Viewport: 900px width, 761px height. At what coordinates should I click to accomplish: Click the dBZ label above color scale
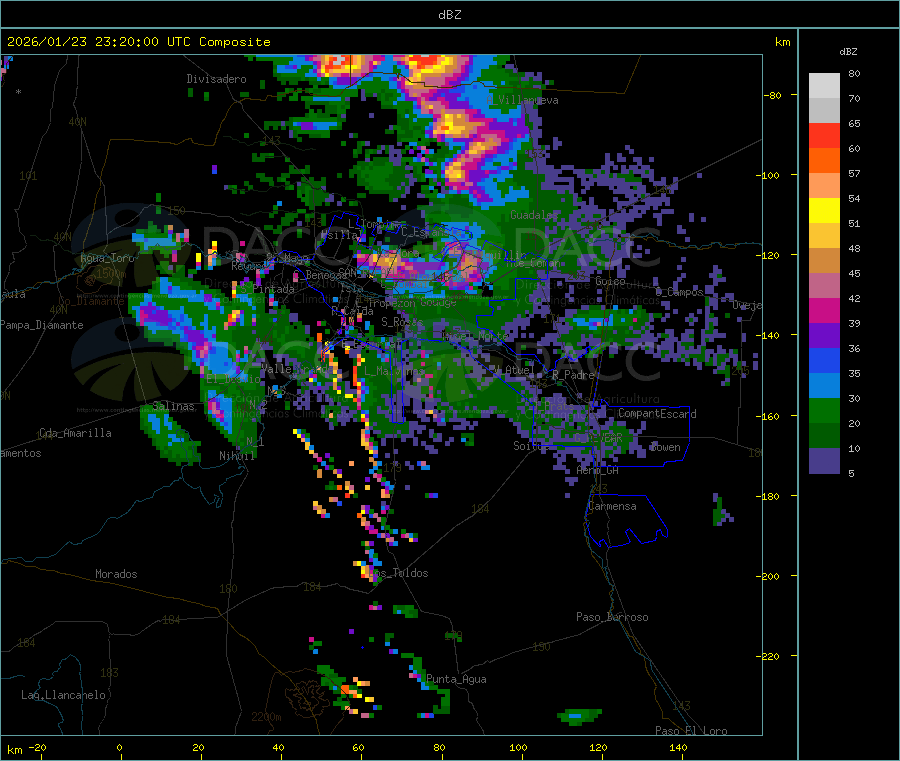tap(848, 52)
